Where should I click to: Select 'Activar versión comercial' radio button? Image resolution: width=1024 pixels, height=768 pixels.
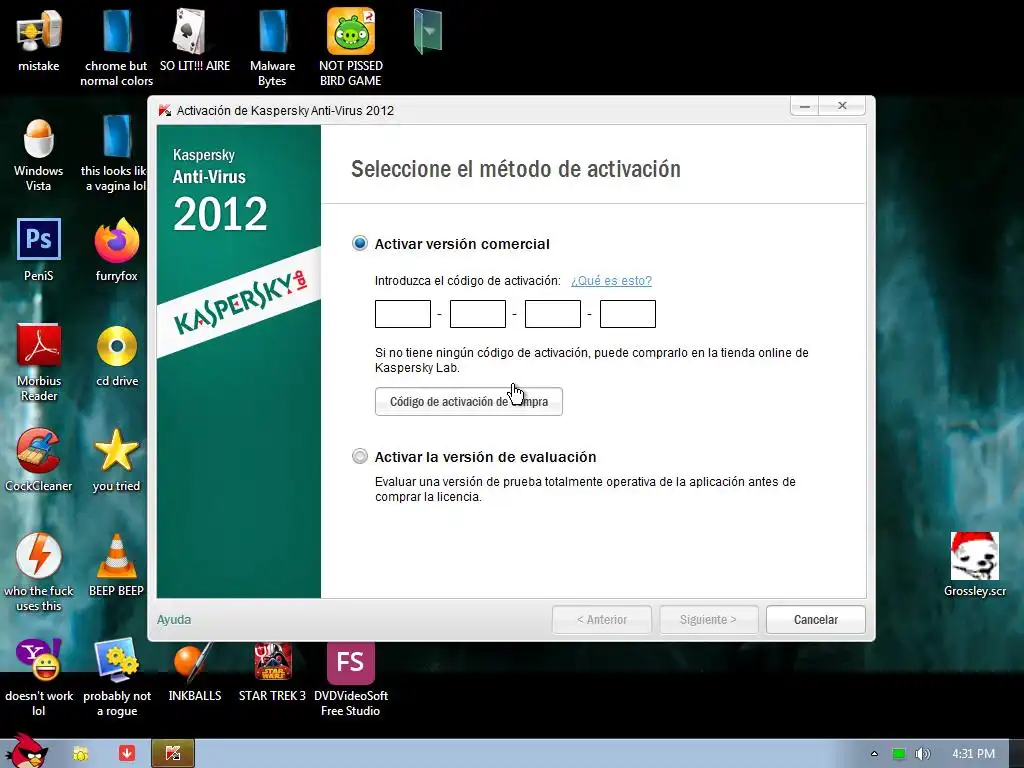click(360, 244)
